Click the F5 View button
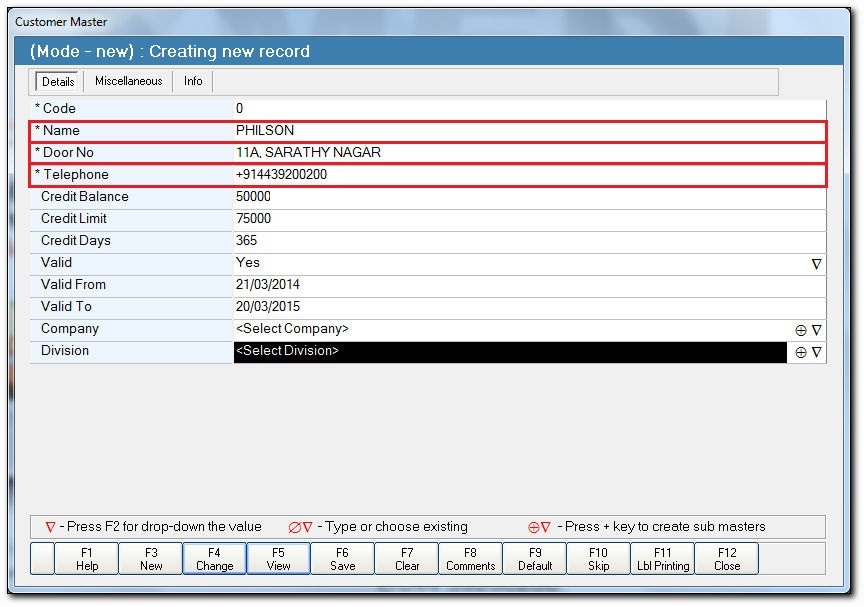Viewport: 864px width, 607px height. [x=279, y=559]
